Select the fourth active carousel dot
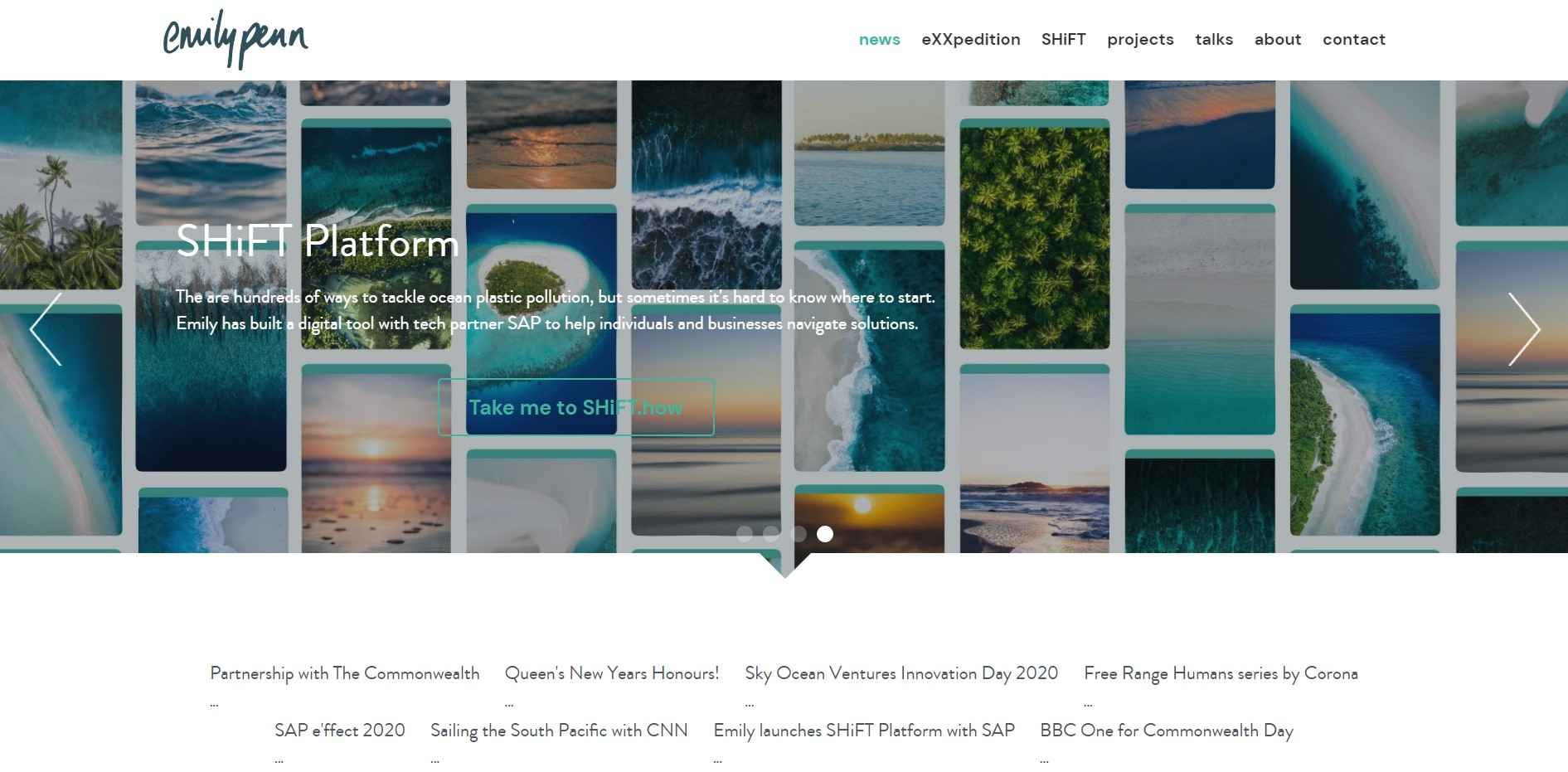The width and height of the screenshot is (1568, 772). tap(825, 534)
